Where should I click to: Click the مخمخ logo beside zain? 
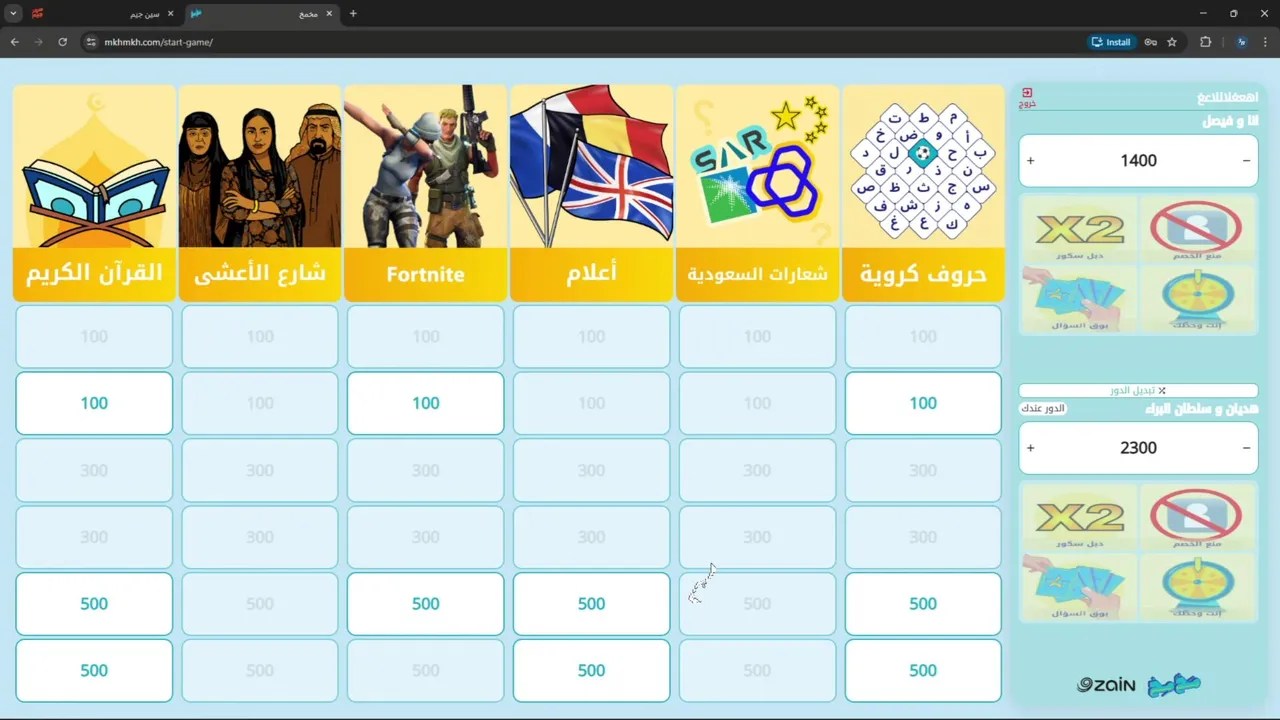tap(1174, 685)
